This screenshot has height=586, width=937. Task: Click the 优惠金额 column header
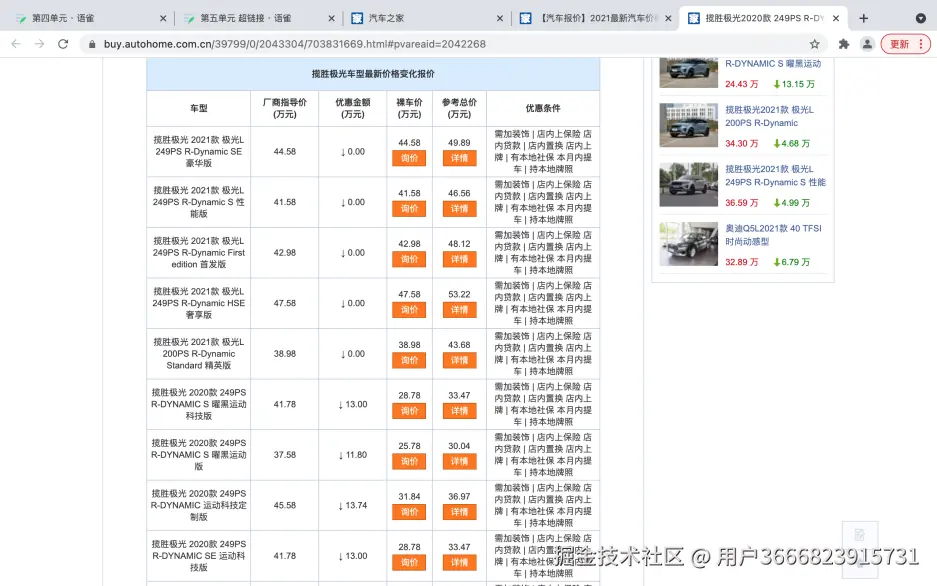point(353,108)
